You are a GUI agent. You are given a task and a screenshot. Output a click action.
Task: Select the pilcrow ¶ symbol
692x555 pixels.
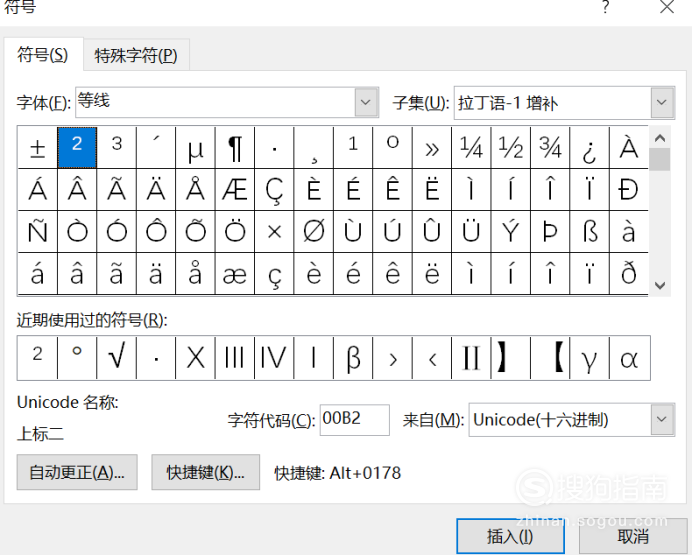[235, 147]
